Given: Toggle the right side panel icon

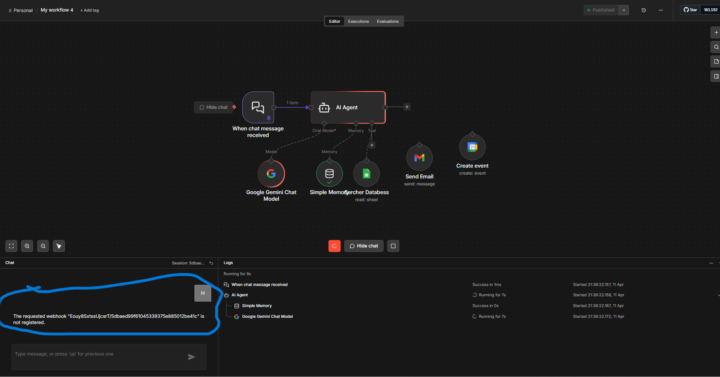Looking at the screenshot, I should point(715,76).
